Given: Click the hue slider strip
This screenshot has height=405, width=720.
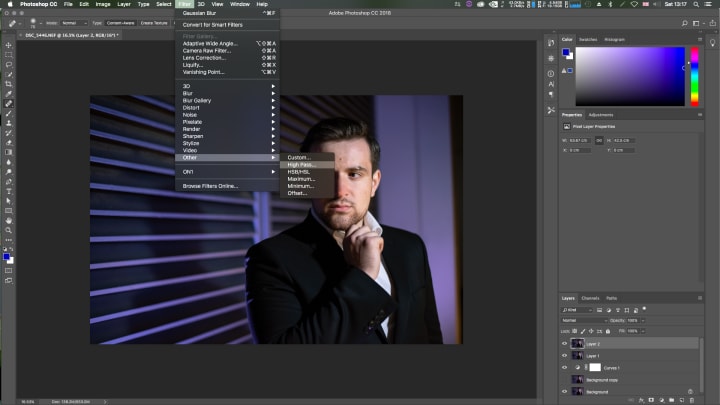Looking at the screenshot, I should click(x=695, y=77).
